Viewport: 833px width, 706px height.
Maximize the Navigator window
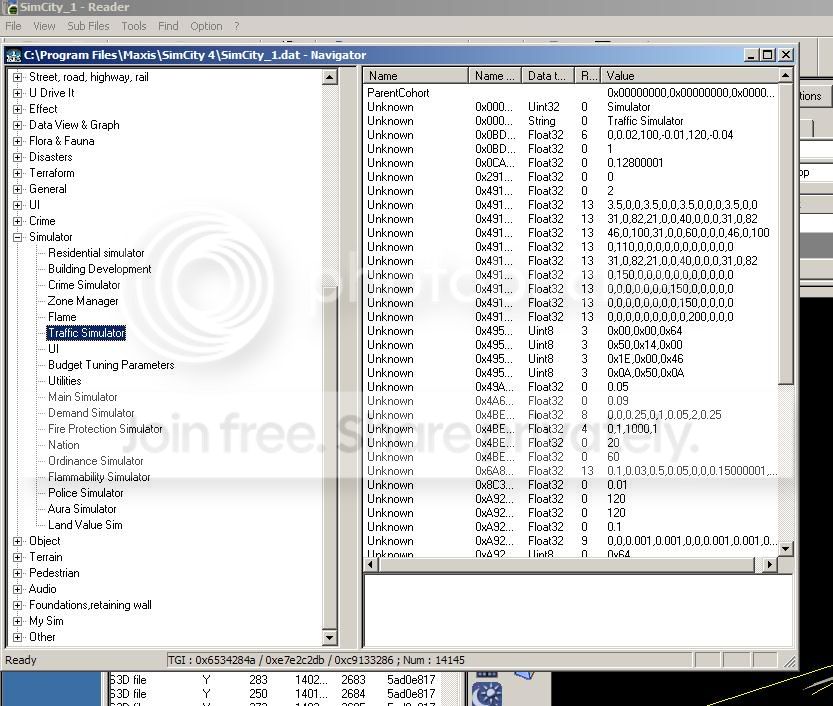click(768, 55)
